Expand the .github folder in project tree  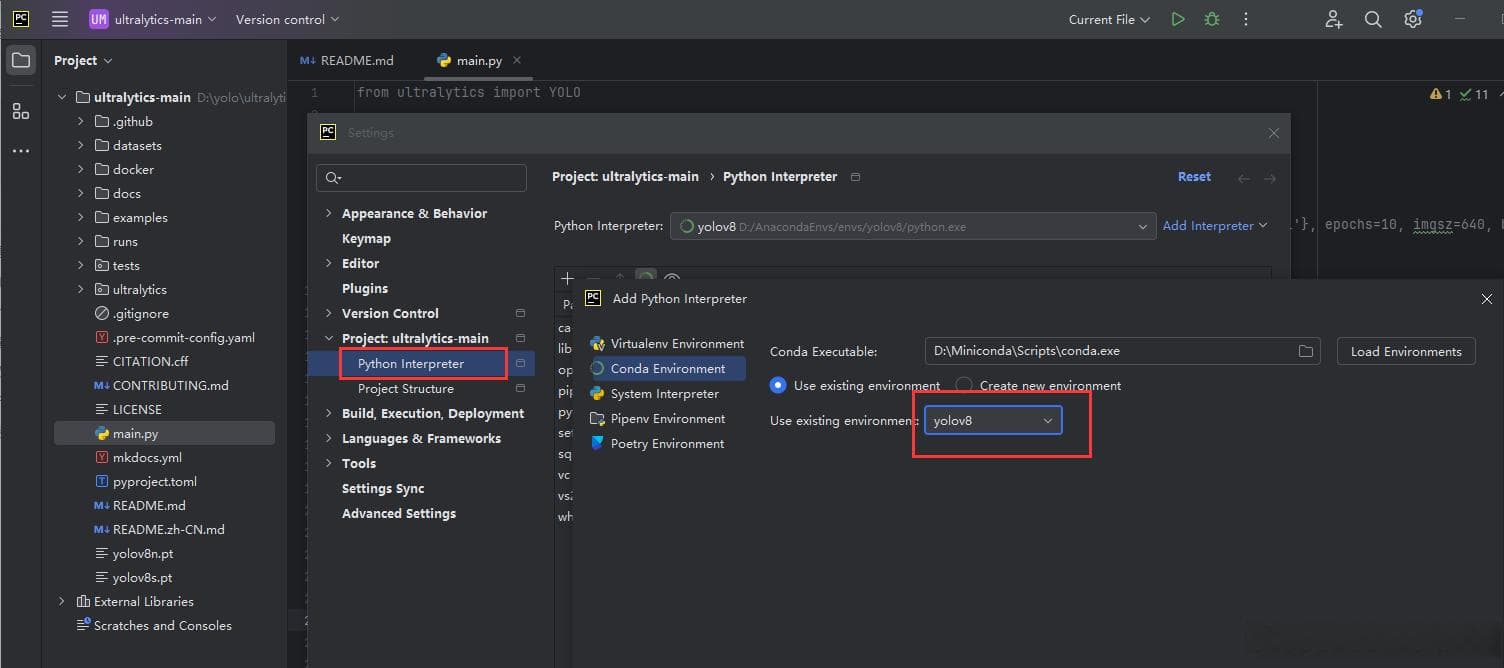tap(81, 122)
